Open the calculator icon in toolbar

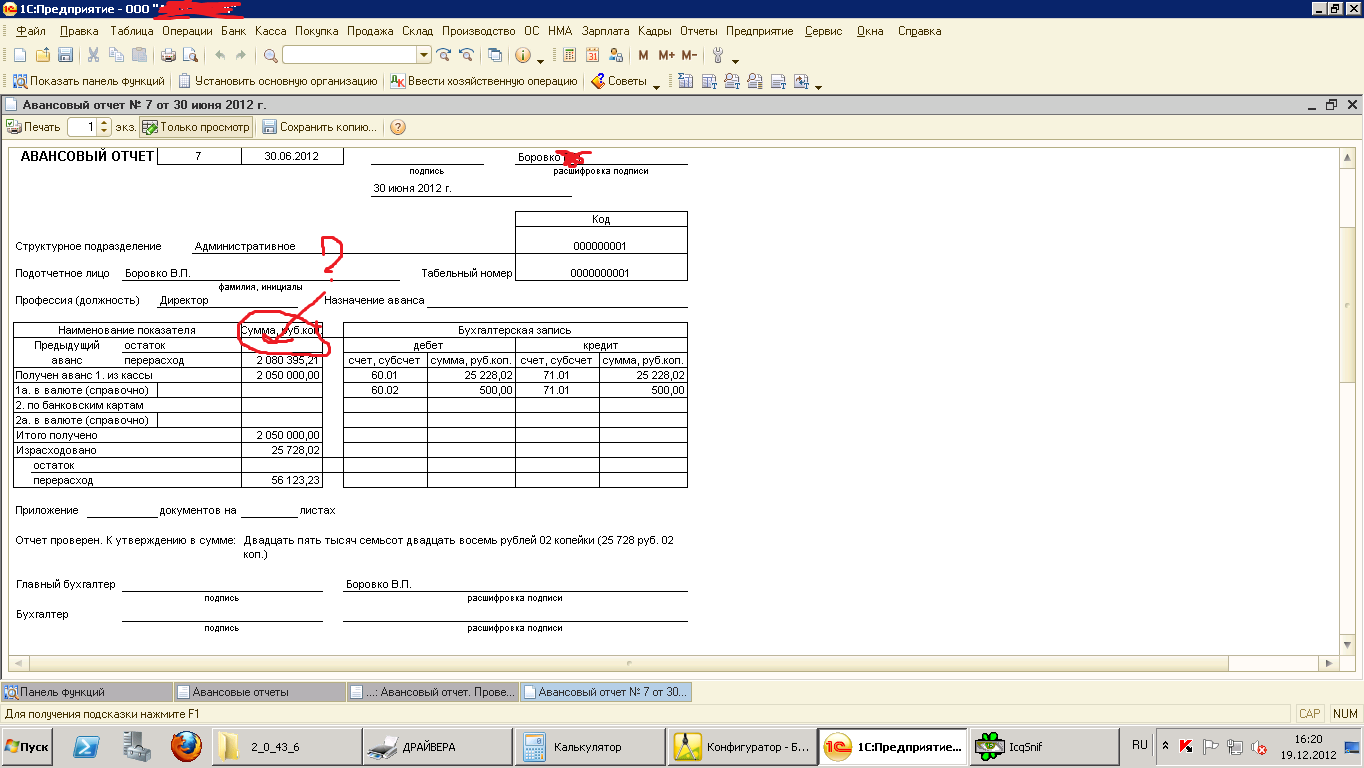[570, 55]
